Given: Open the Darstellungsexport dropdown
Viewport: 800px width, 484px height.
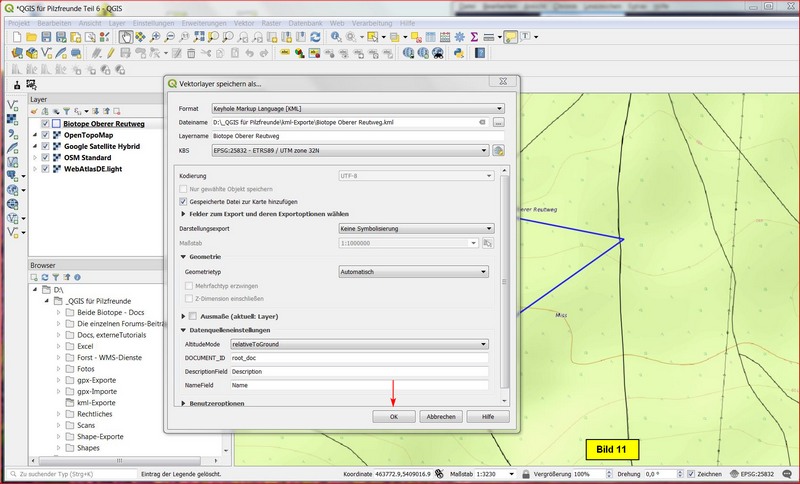Looking at the screenshot, I should click(x=416, y=228).
